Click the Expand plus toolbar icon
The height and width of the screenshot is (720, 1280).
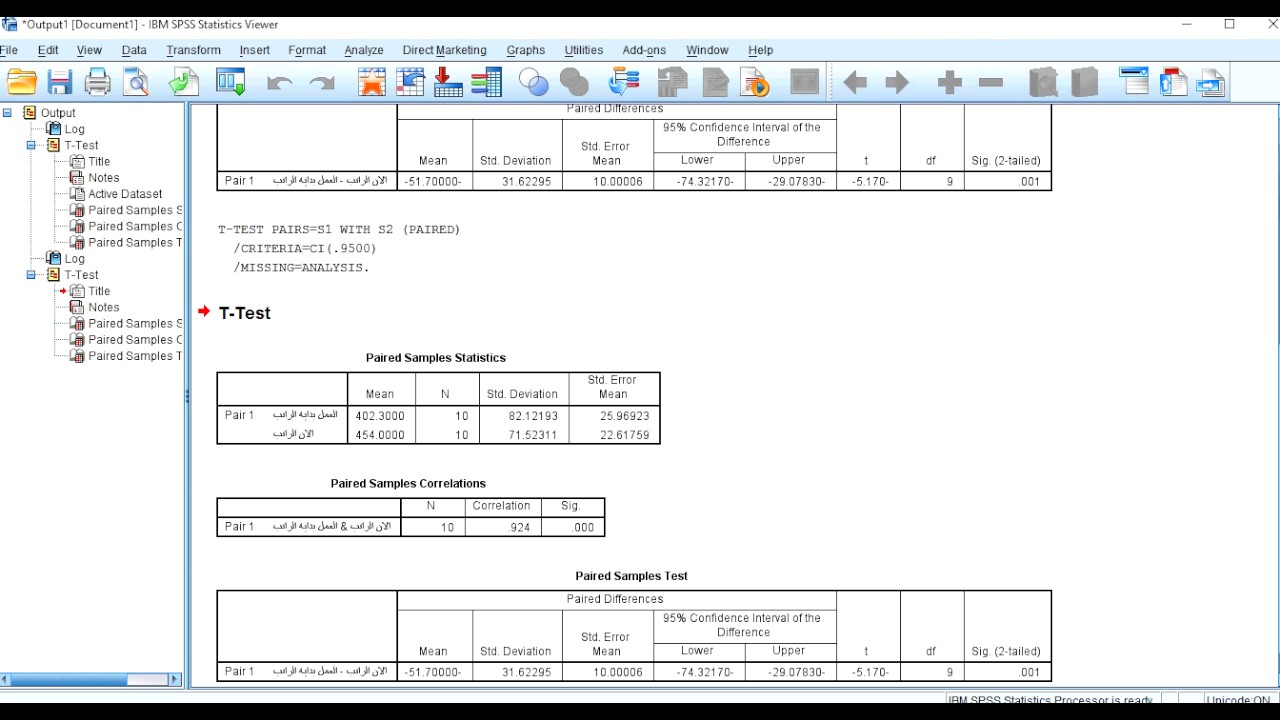949,82
